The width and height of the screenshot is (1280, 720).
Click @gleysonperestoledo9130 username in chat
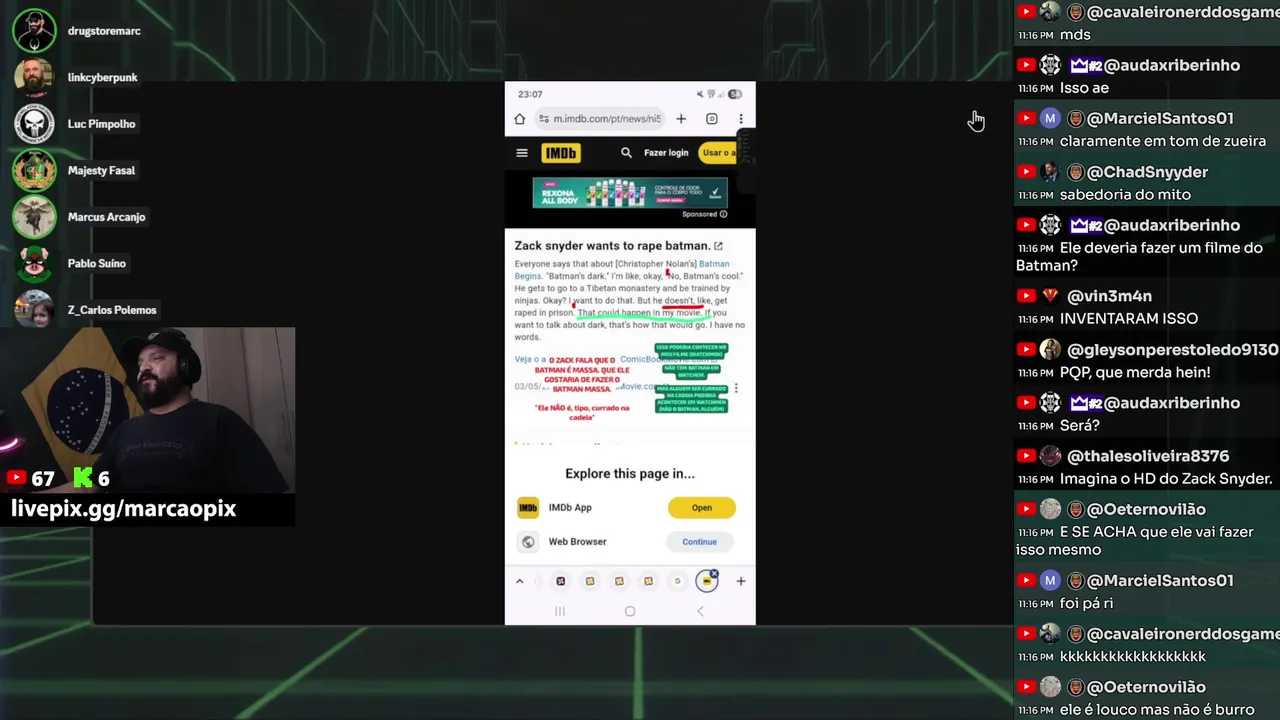click(1173, 350)
